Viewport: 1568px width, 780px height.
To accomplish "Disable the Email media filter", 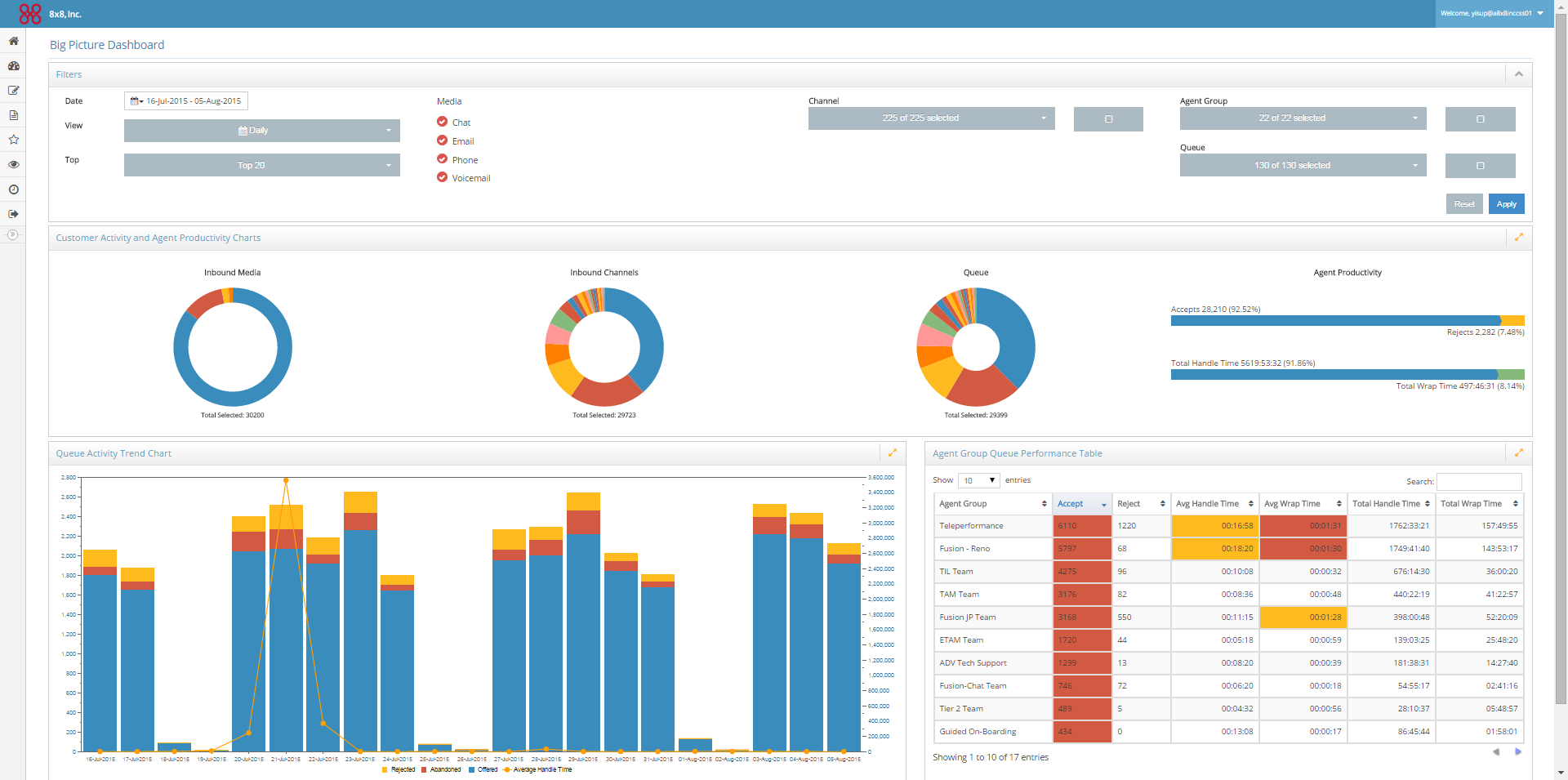I will coord(441,140).
